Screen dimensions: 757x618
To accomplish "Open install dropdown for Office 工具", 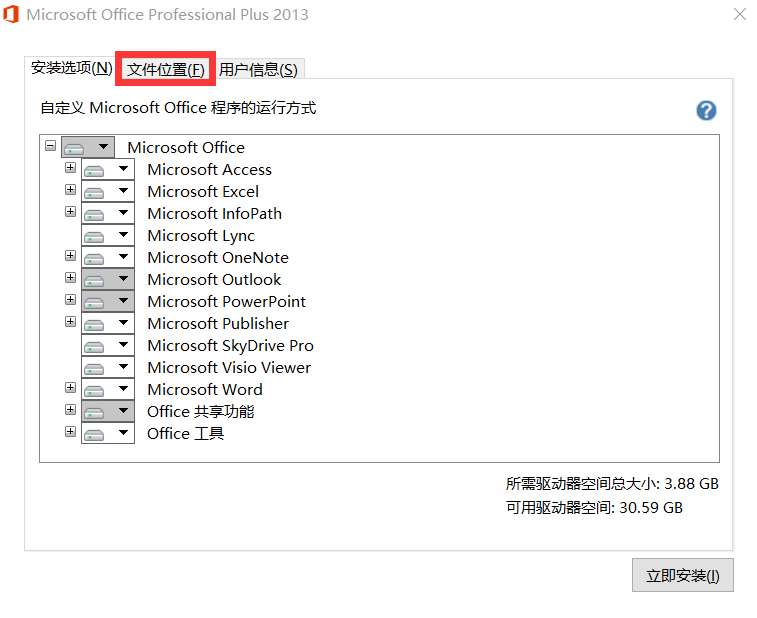I will [x=108, y=433].
